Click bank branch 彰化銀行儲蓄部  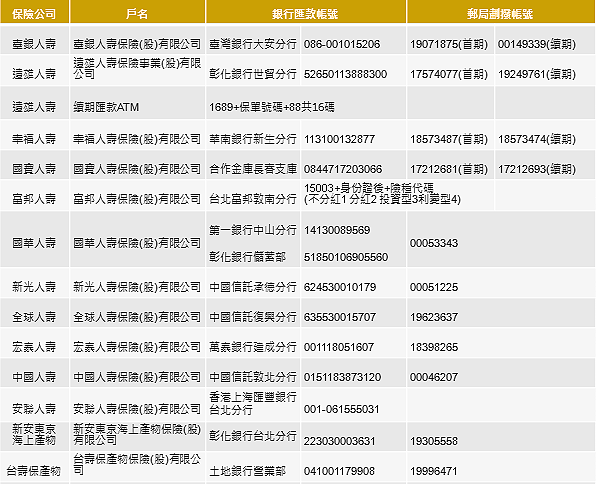click(x=247, y=257)
